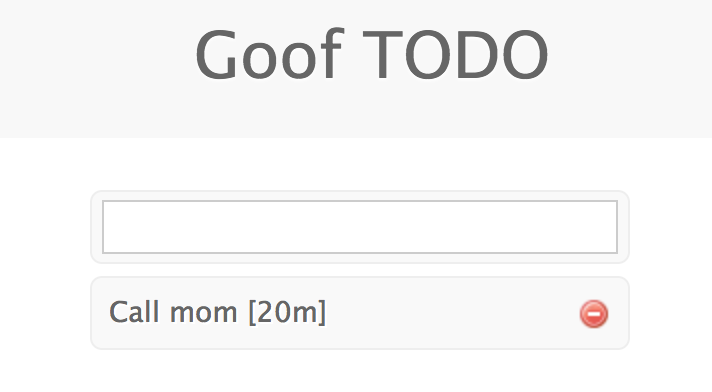Click the word Call in todo item

coord(134,312)
